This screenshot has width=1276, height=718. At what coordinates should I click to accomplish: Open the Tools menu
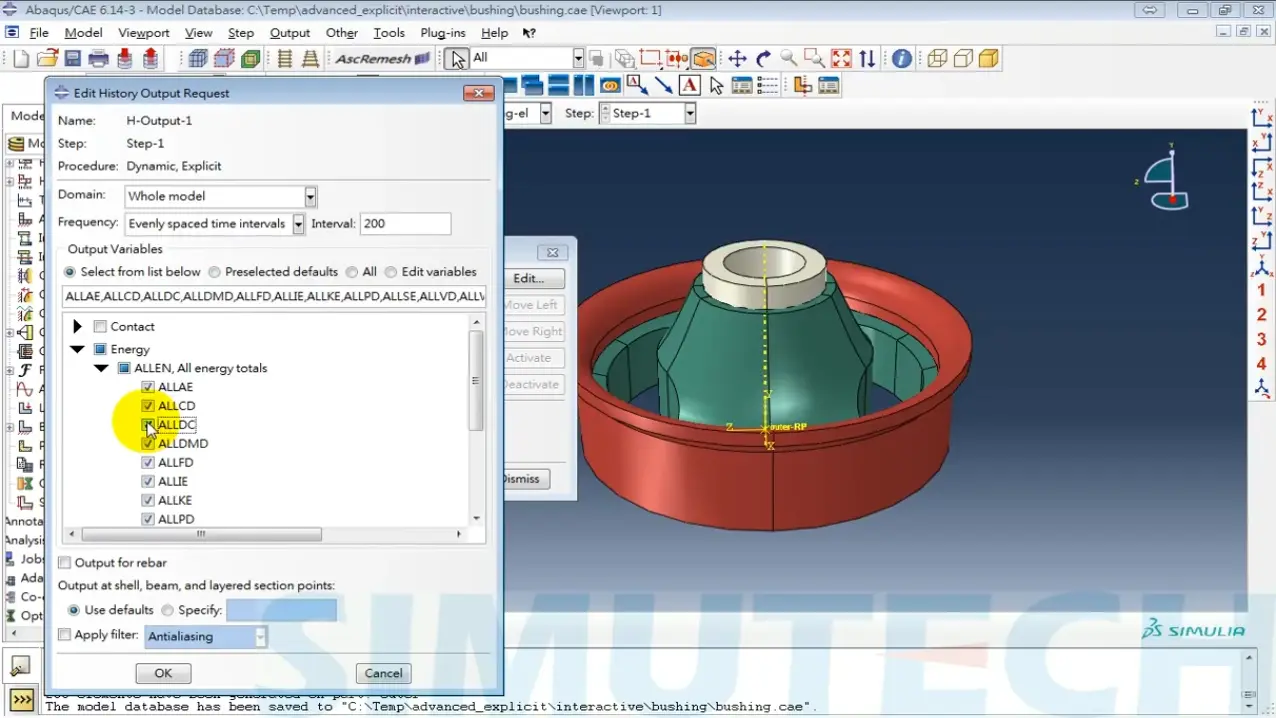(389, 33)
